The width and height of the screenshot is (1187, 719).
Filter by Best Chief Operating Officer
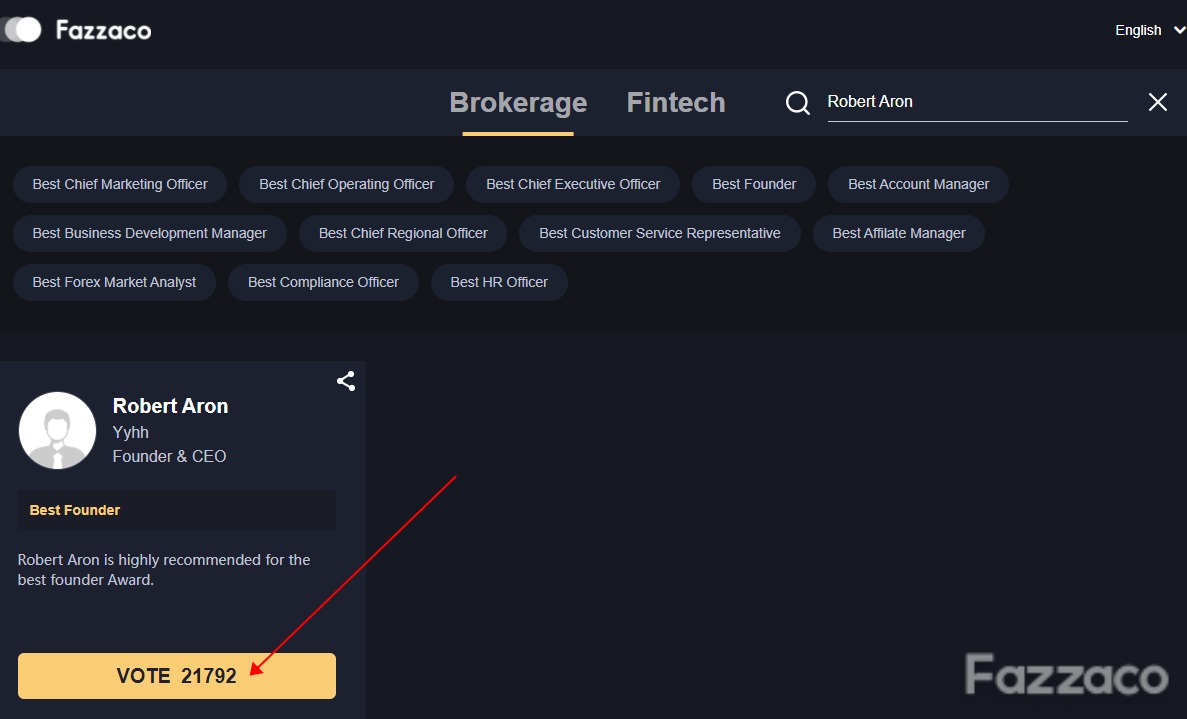click(347, 184)
